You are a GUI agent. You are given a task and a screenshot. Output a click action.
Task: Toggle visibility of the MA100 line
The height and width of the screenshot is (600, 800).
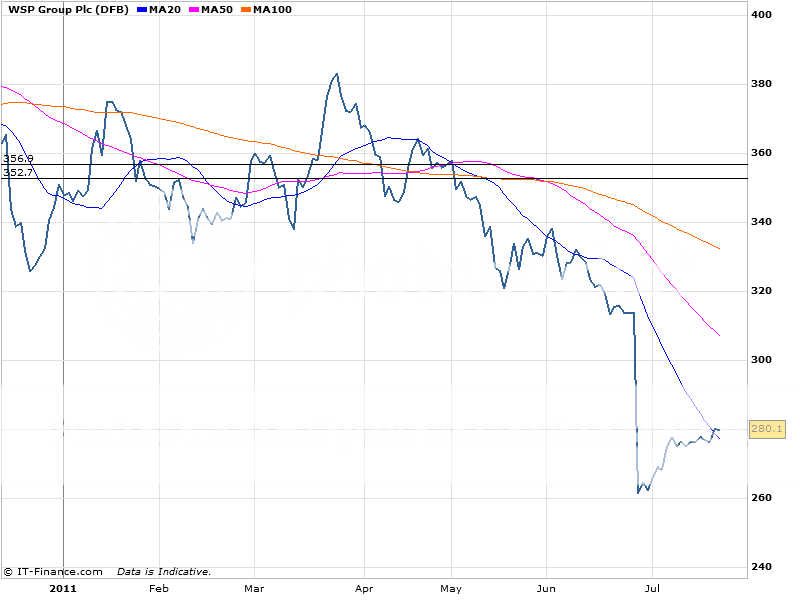pyautogui.click(x=264, y=11)
